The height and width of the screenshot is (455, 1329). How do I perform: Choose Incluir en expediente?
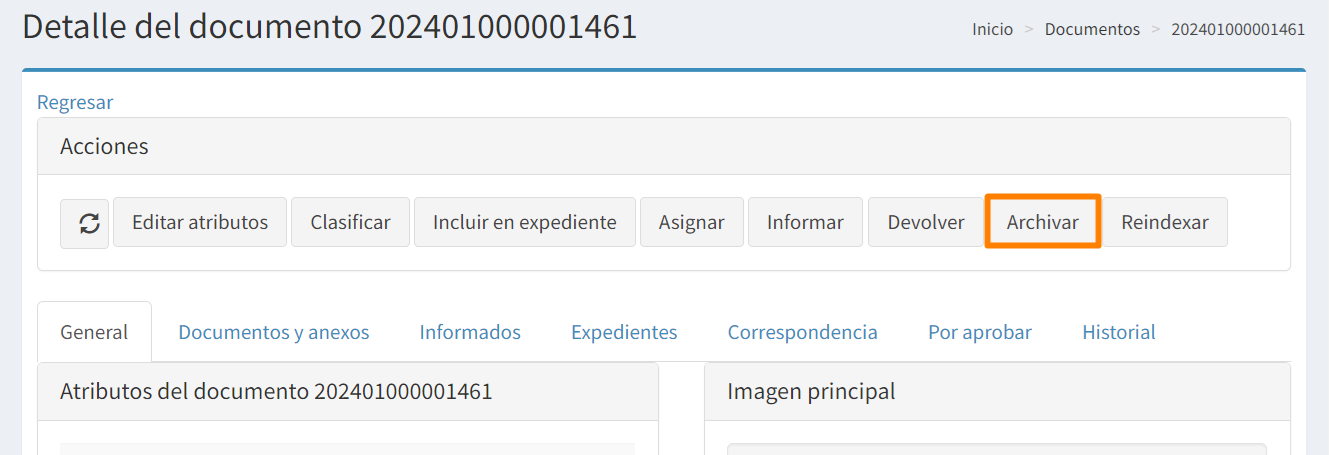[x=525, y=222]
